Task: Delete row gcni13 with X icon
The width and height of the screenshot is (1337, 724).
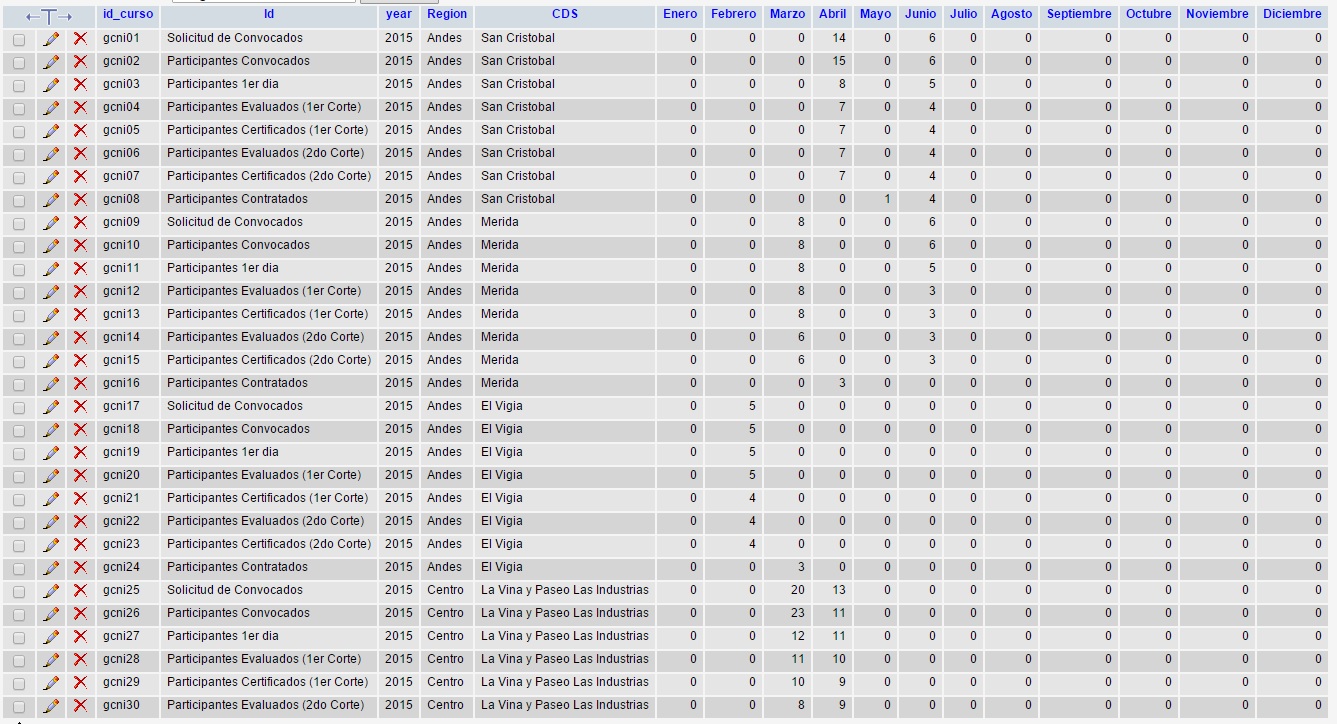Action: [x=81, y=314]
